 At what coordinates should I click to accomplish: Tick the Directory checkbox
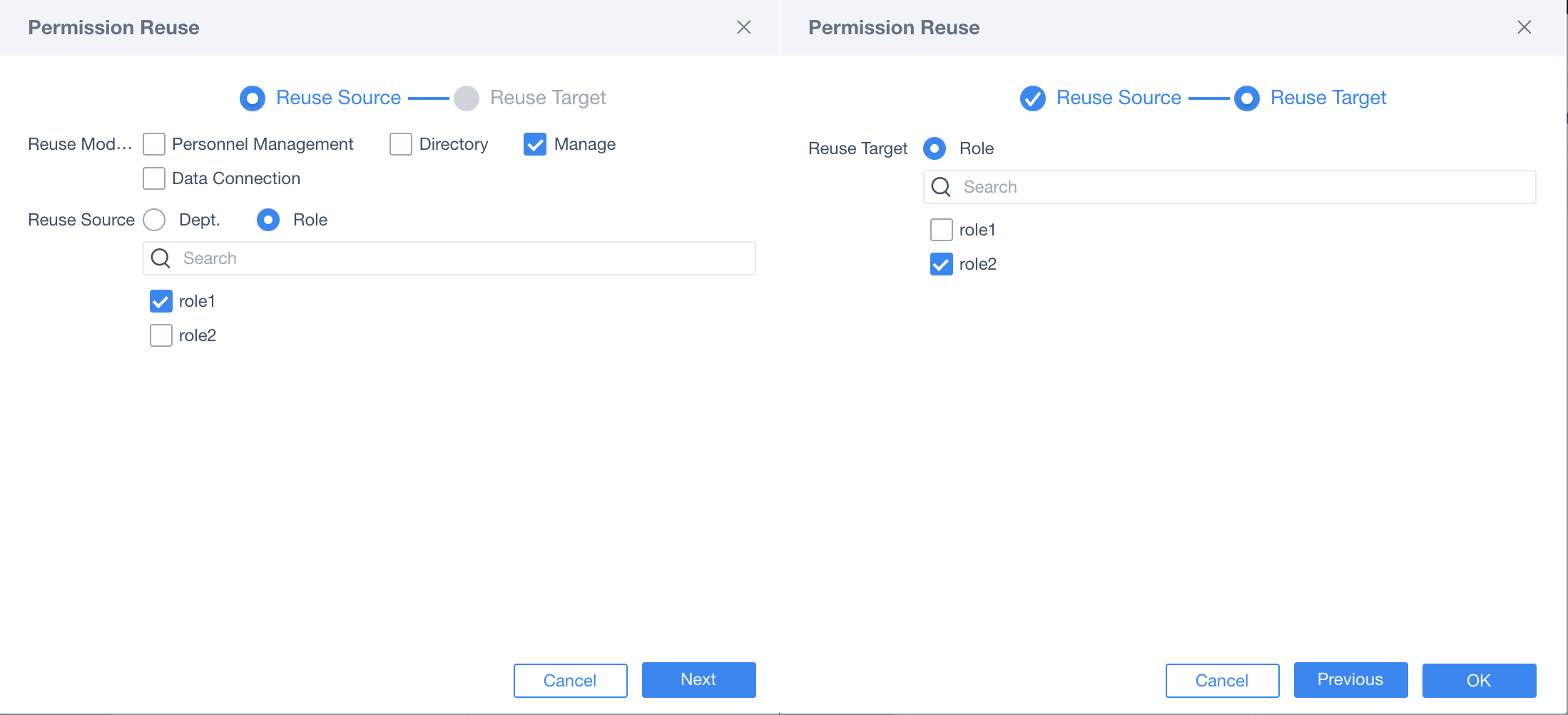(x=401, y=144)
